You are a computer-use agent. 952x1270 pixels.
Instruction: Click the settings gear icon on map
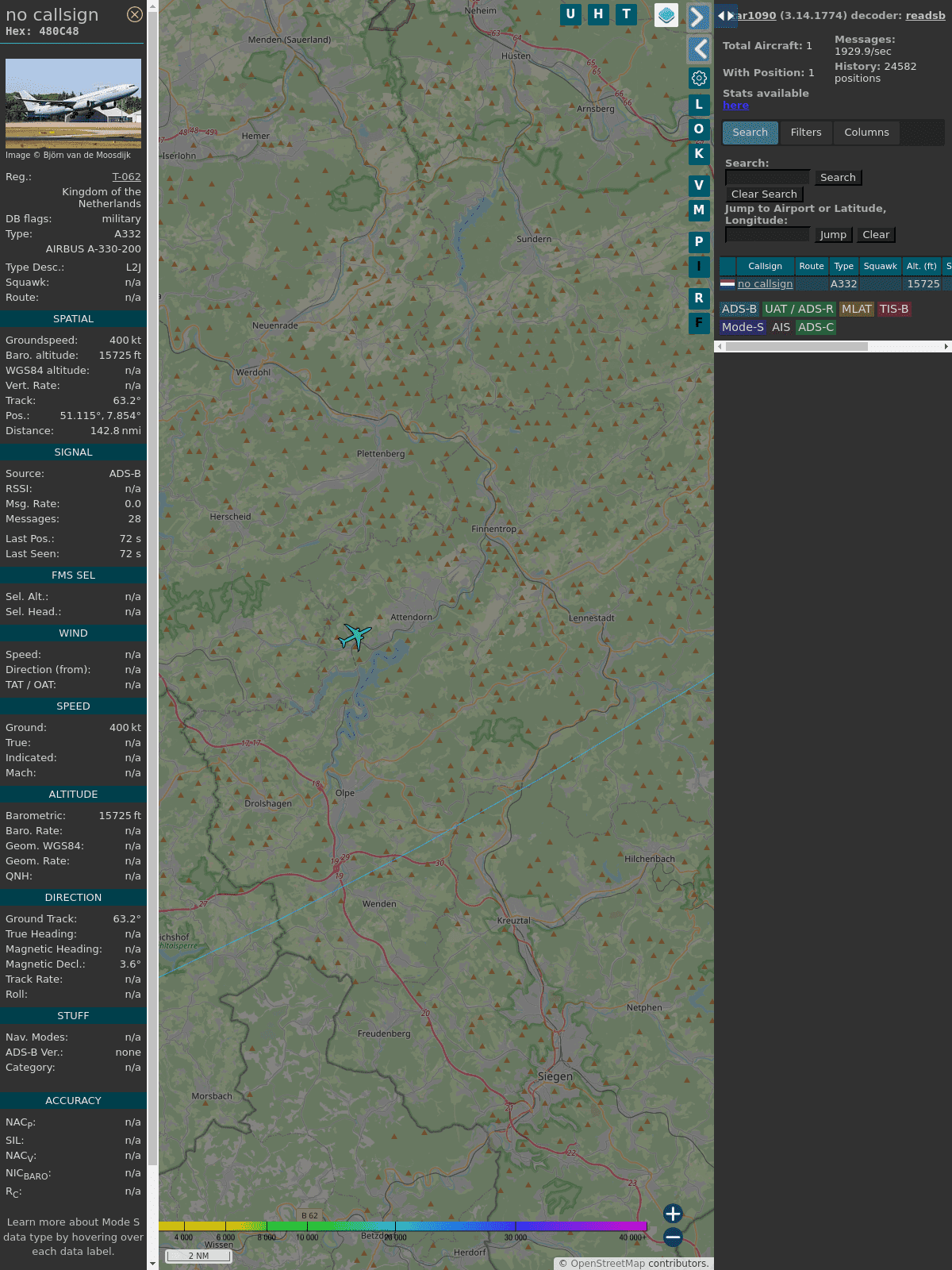coord(699,78)
